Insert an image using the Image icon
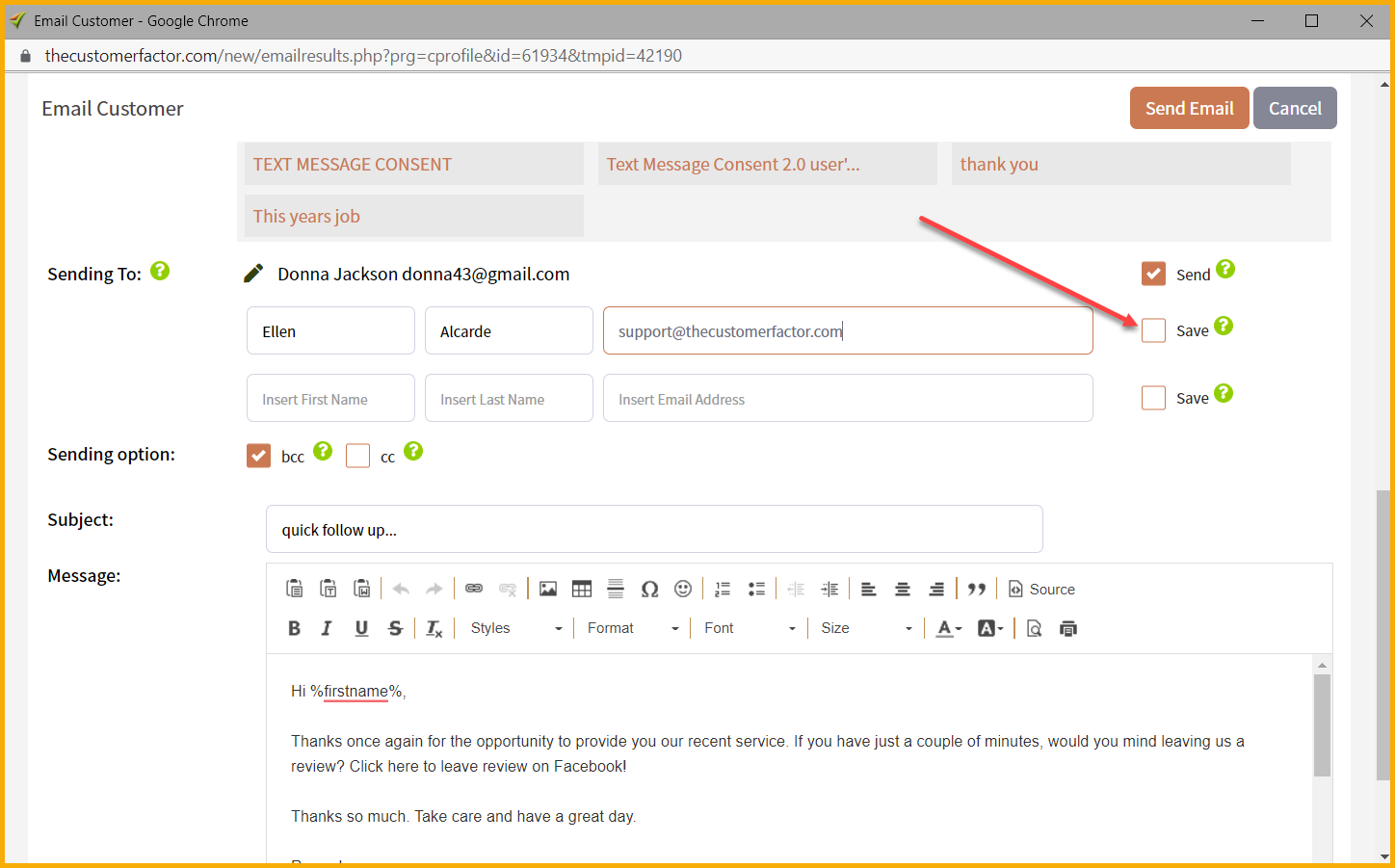Viewport: 1395px width, 868px height. coord(548,589)
